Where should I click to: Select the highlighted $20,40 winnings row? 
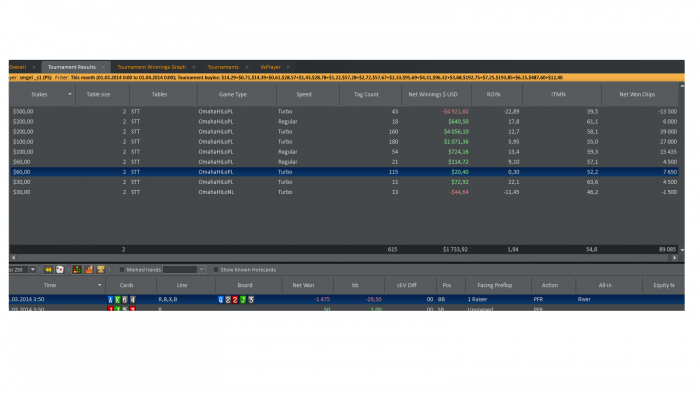coord(344,172)
